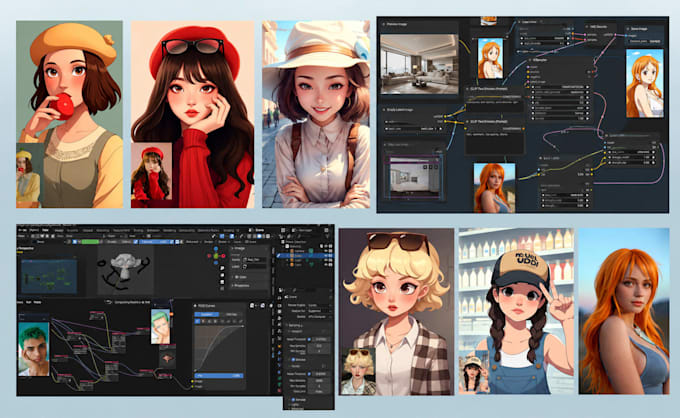The width and height of the screenshot is (680, 418).
Task: Click the filename_prefix field in Save Image node
Action: (x=645, y=41)
